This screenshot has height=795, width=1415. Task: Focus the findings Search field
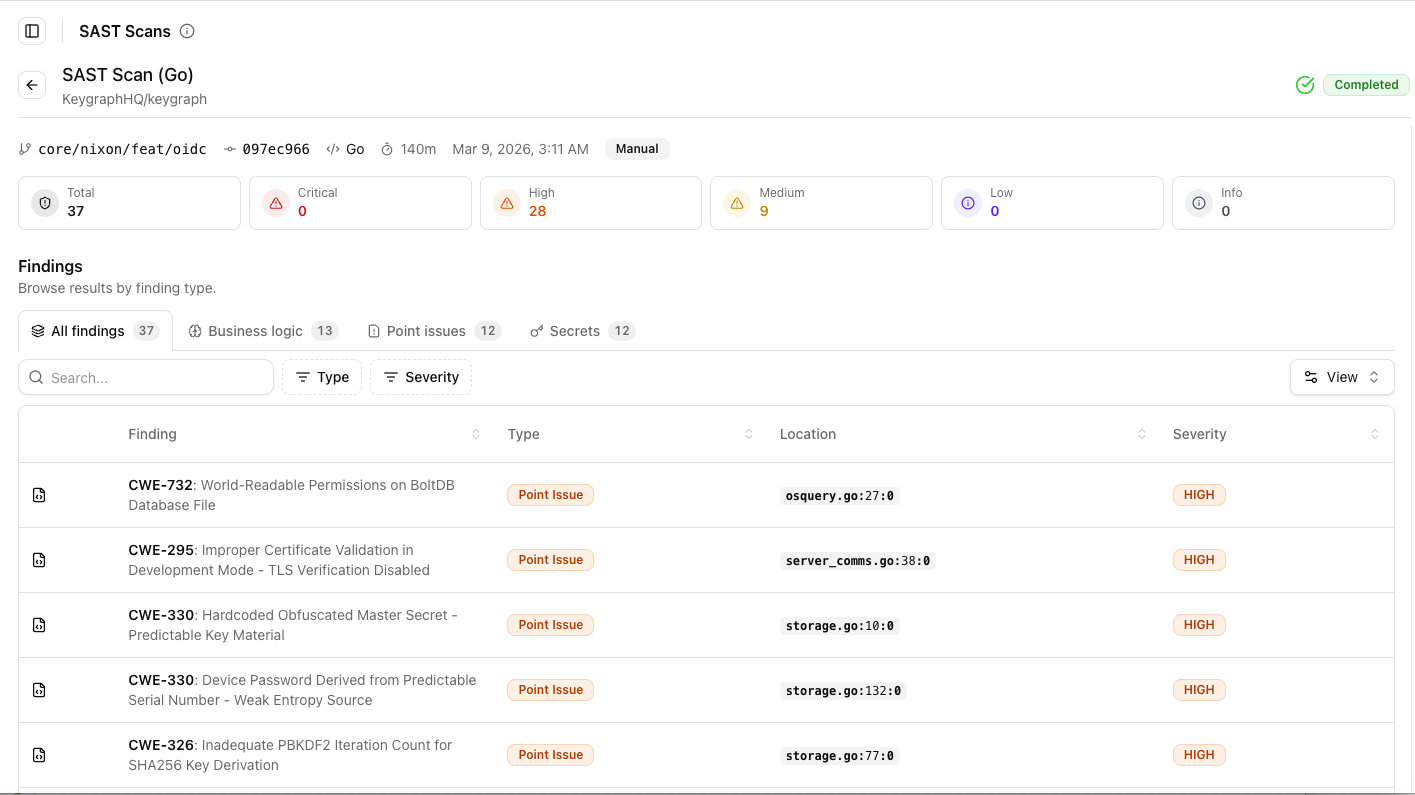coord(146,377)
